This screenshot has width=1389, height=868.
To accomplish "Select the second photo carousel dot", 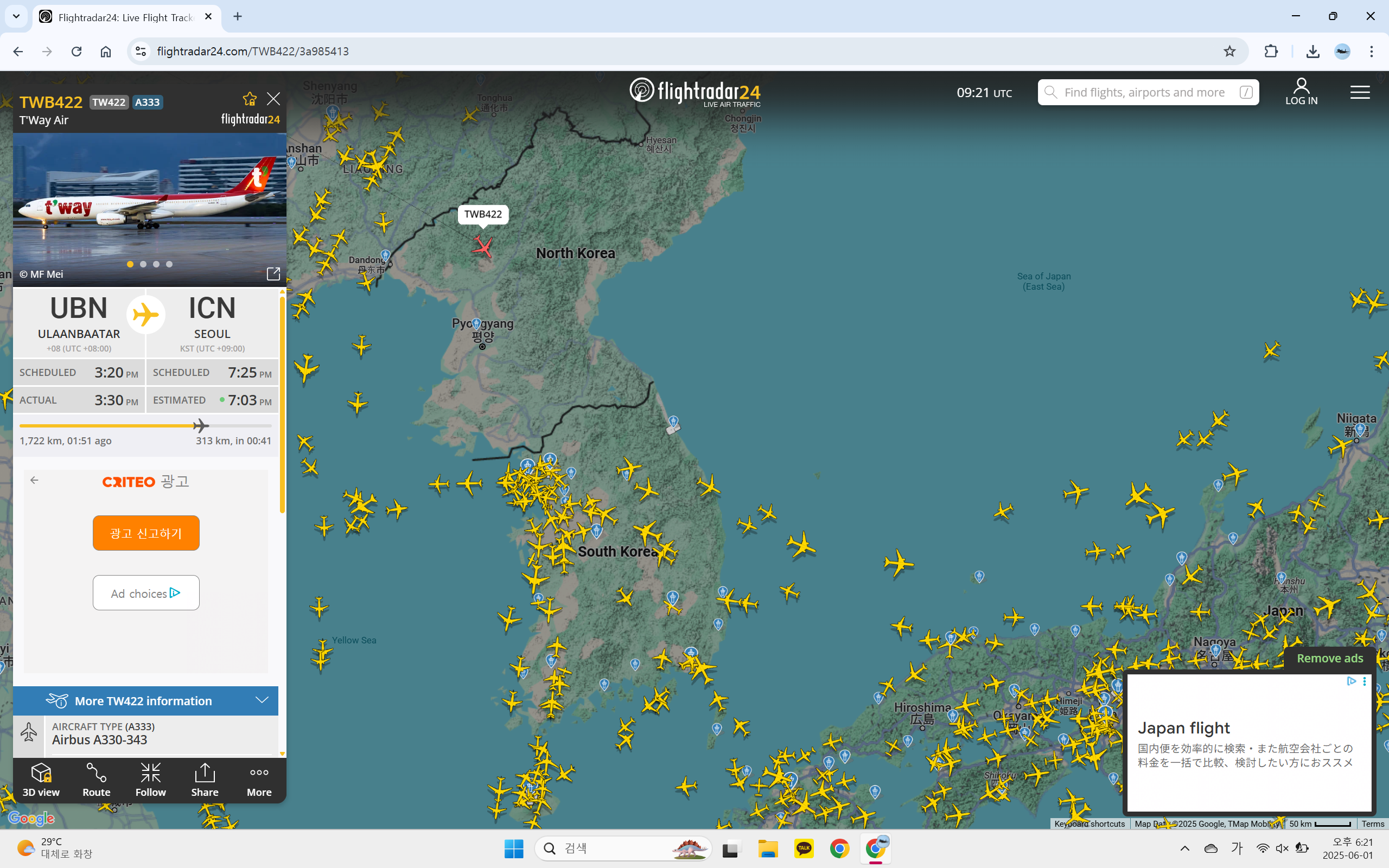I will 143,264.
